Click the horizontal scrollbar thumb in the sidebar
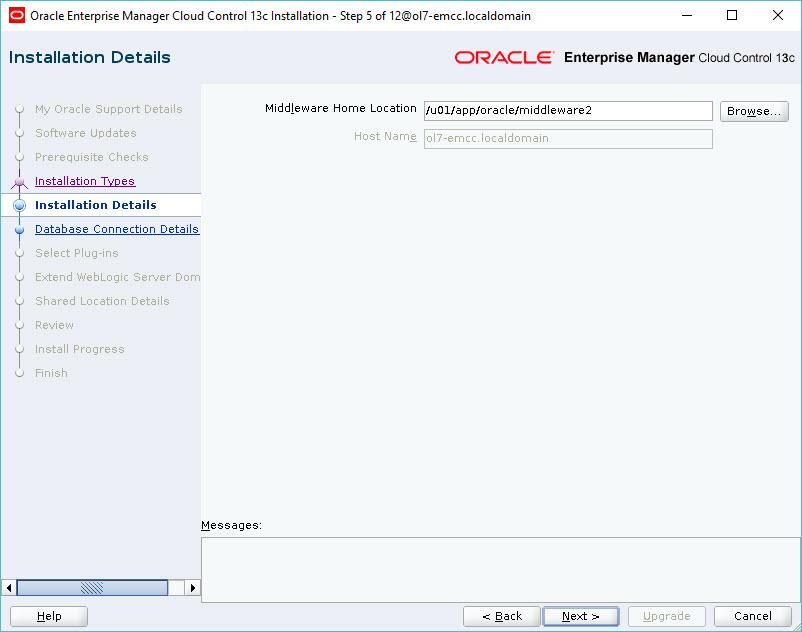The image size is (802, 632). point(93,588)
